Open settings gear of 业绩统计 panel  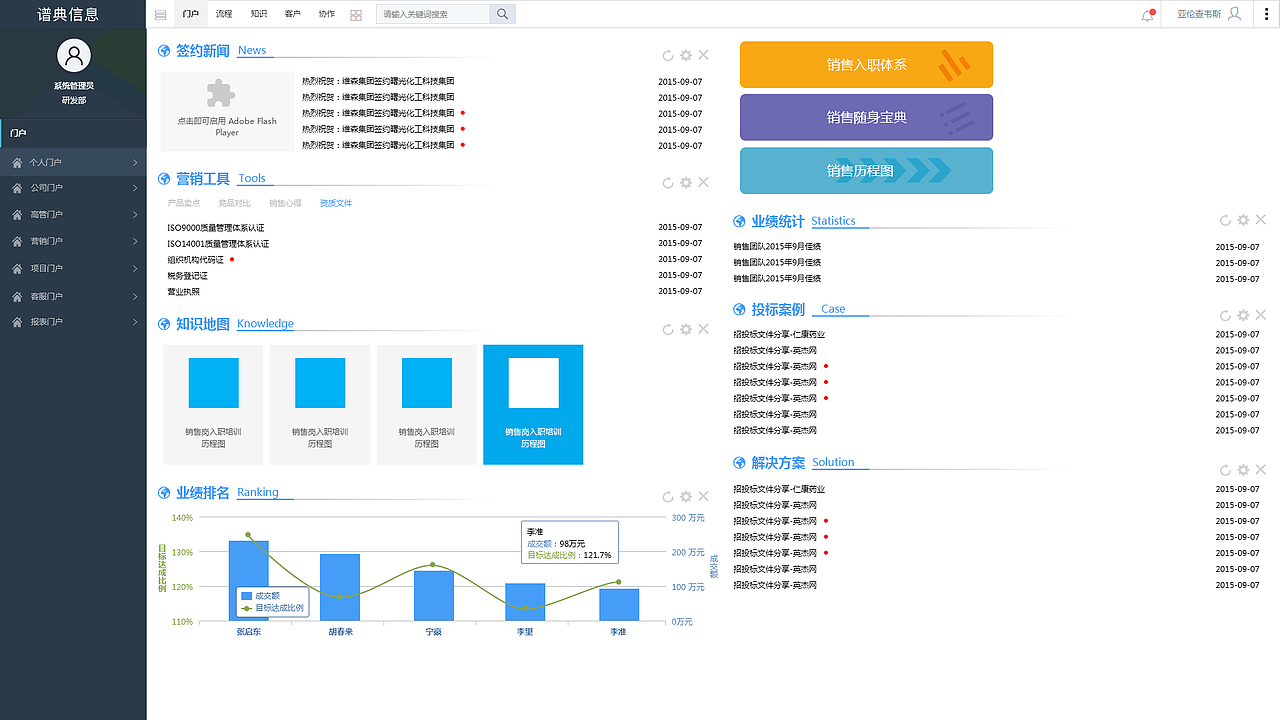(1243, 220)
